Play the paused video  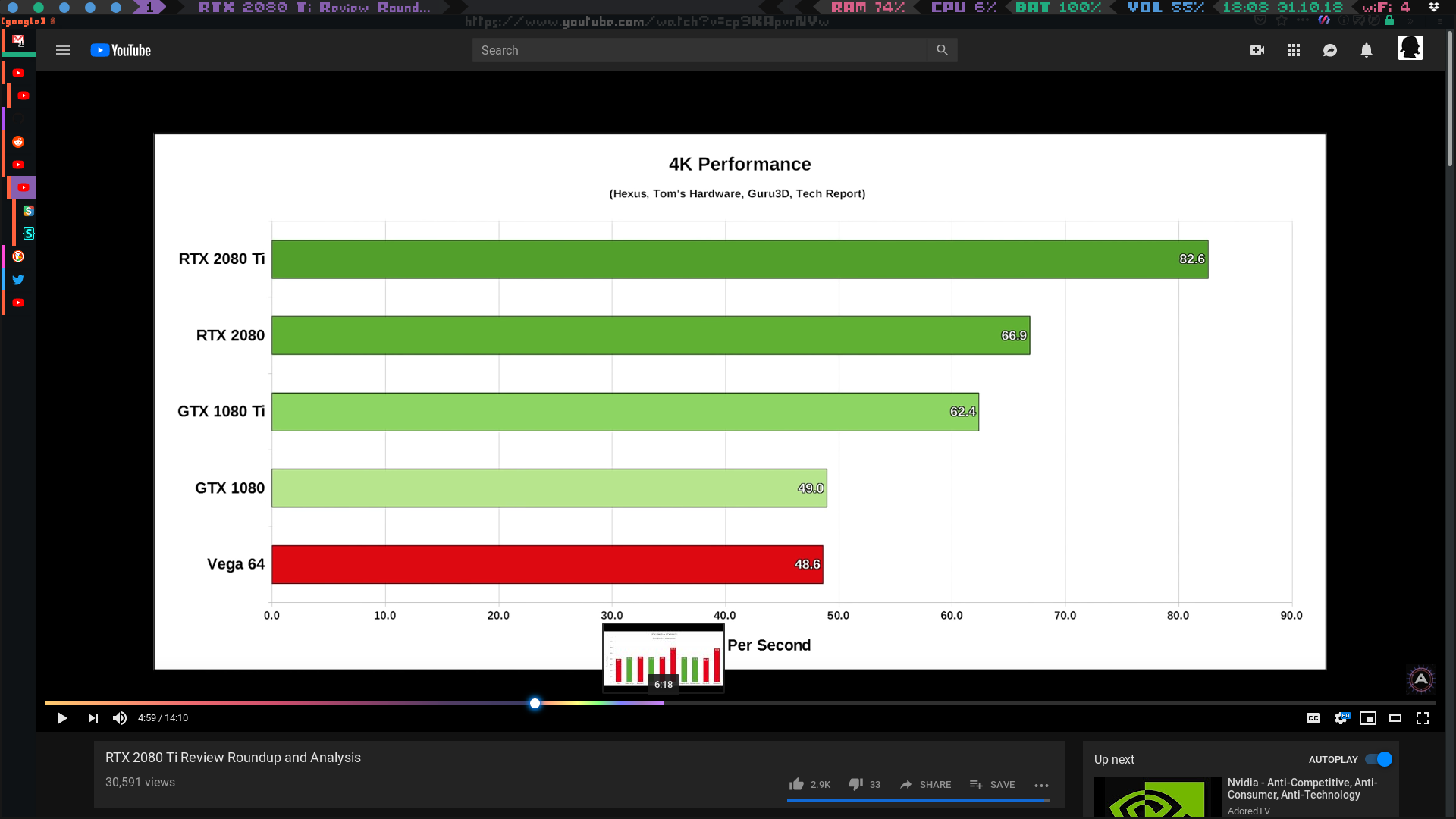click(x=62, y=718)
